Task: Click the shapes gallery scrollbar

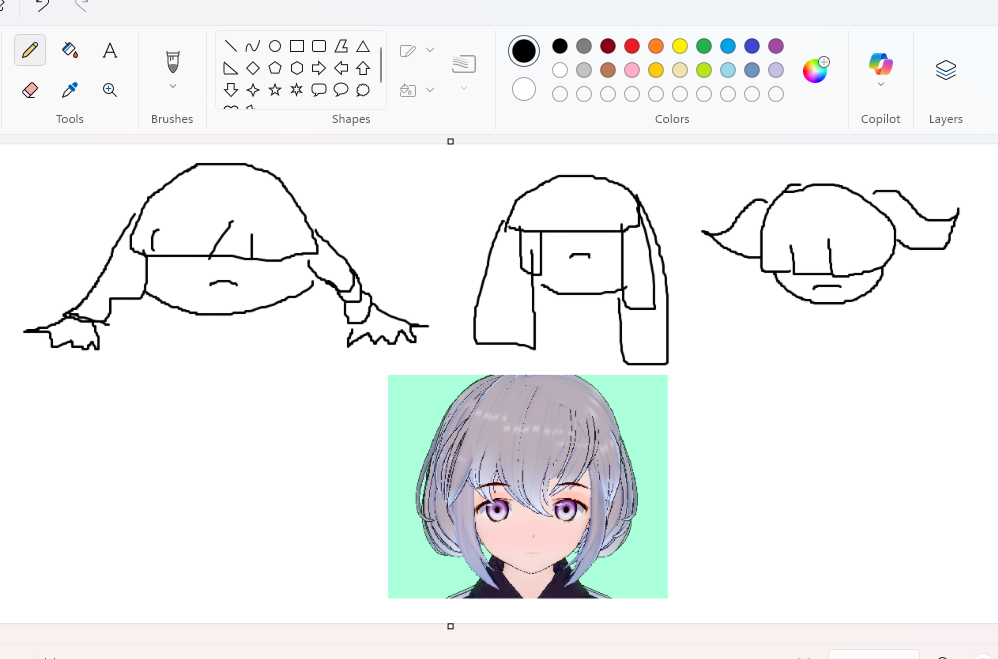Action: click(381, 66)
